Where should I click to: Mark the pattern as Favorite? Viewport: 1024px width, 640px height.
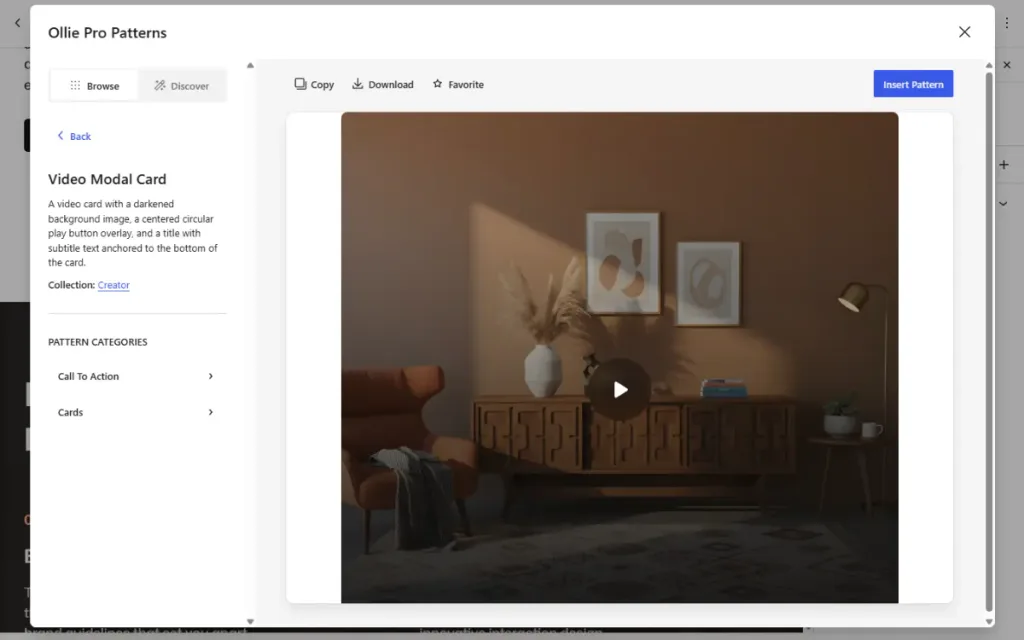coord(458,84)
